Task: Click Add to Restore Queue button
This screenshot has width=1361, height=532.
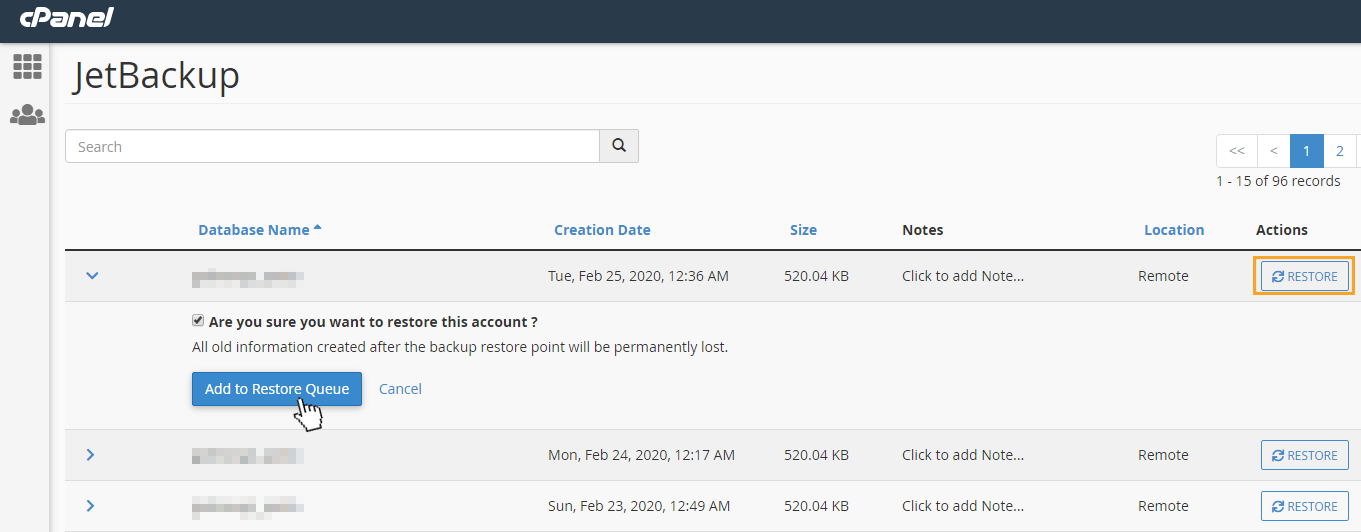Action: tap(277, 389)
